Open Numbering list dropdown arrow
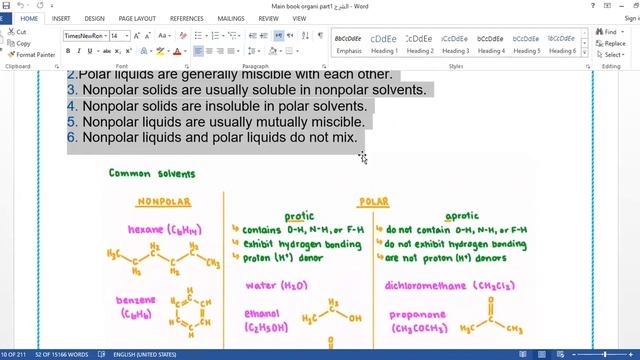The height and width of the screenshot is (360, 640). pos(223,36)
